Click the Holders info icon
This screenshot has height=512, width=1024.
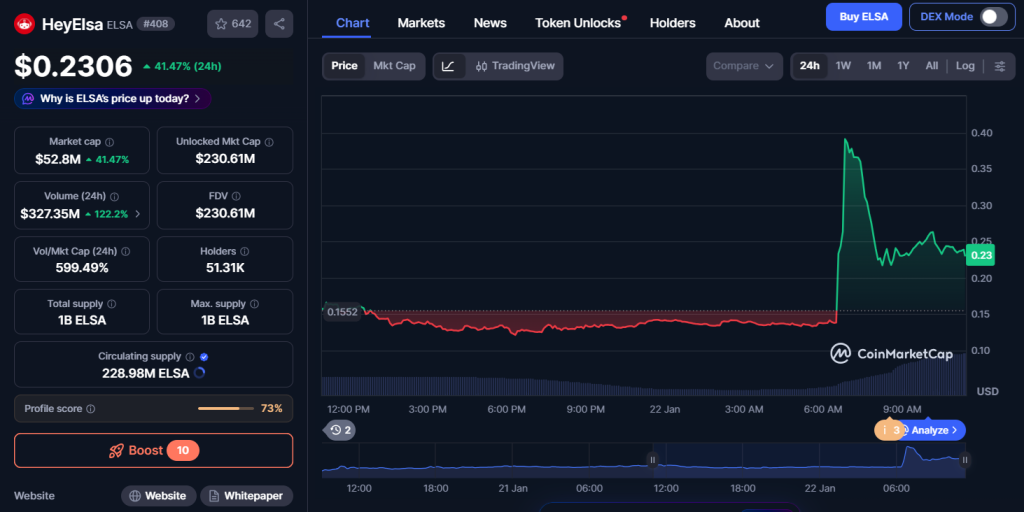click(244, 251)
